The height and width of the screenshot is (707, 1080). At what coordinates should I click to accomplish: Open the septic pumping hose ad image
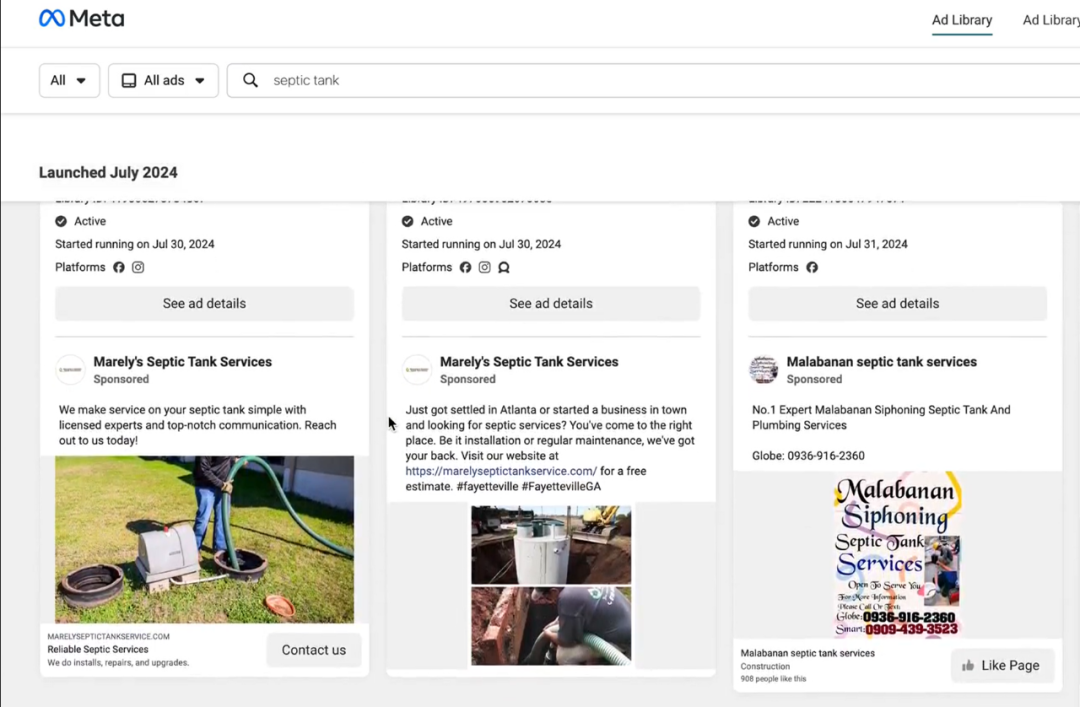pos(204,539)
